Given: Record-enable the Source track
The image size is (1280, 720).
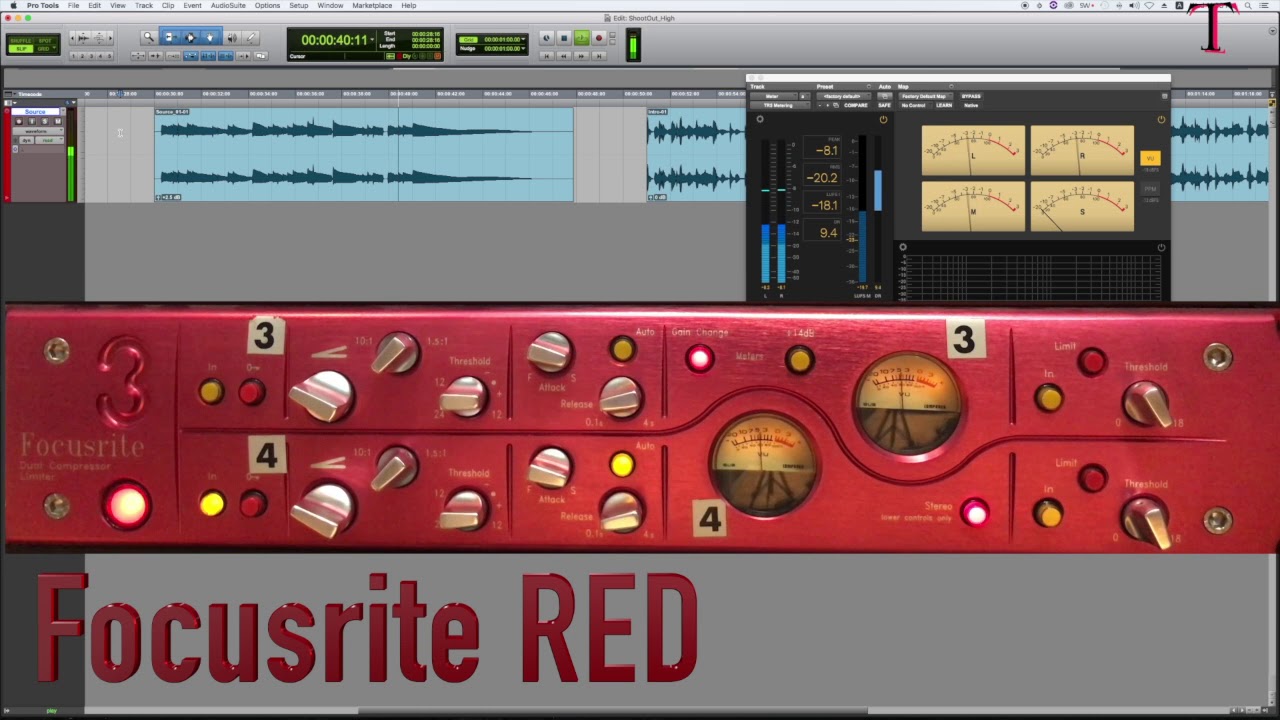Looking at the screenshot, I should point(19,121).
